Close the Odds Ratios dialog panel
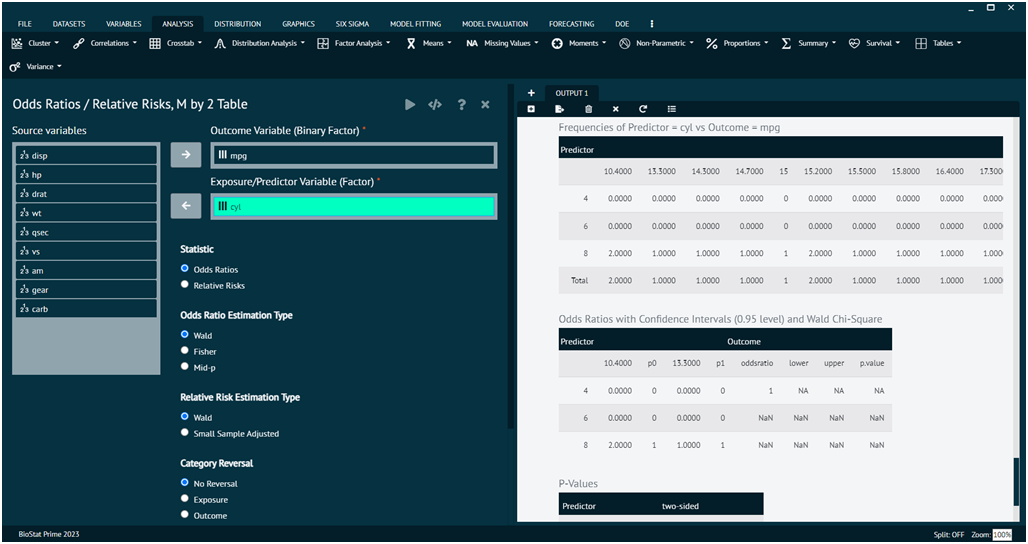This screenshot has width=1028, height=544. click(x=485, y=104)
